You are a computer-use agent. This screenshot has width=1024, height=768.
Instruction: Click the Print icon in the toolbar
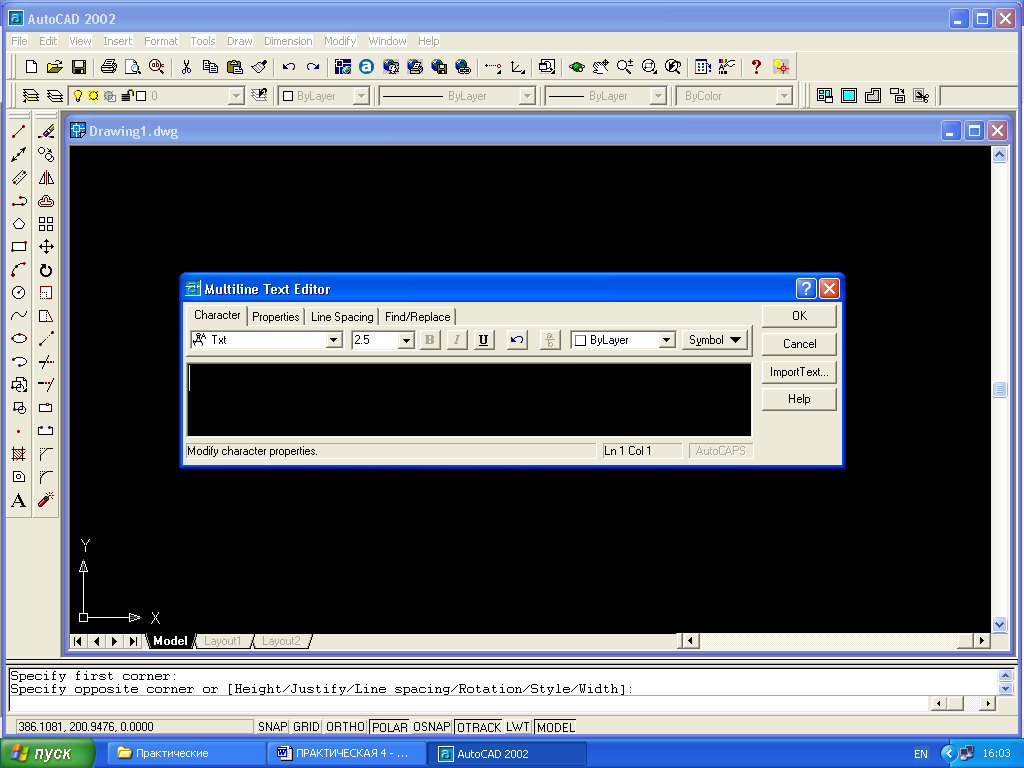(x=109, y=67)
